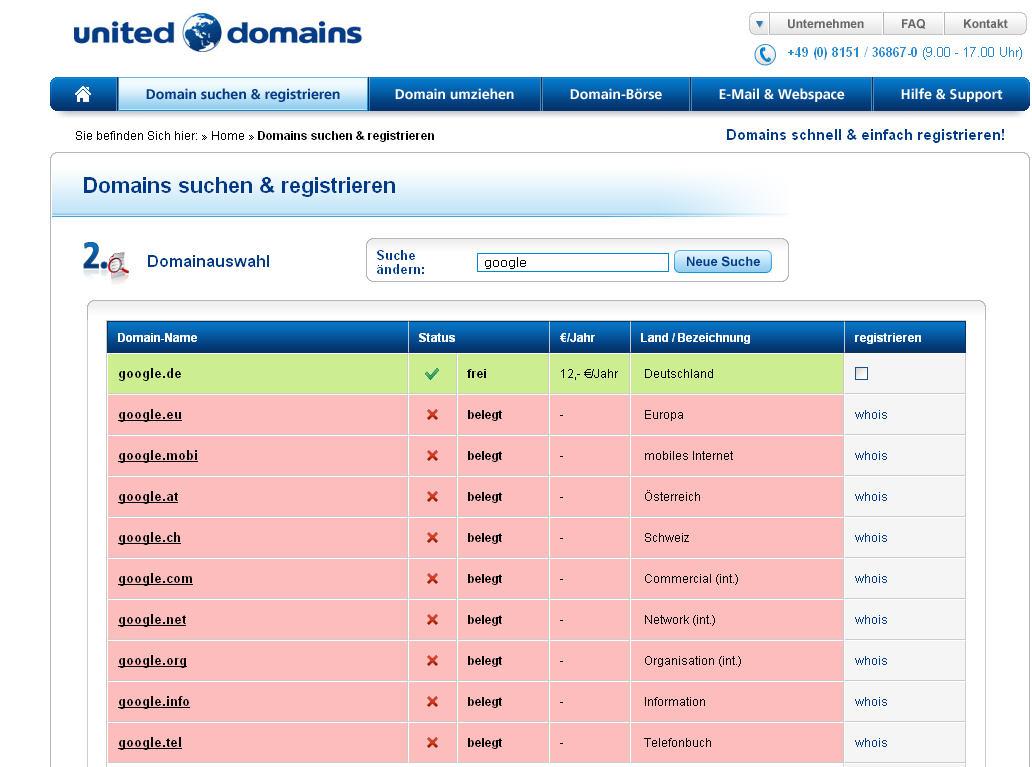Open the google.eu domain link

coord(150,415)
